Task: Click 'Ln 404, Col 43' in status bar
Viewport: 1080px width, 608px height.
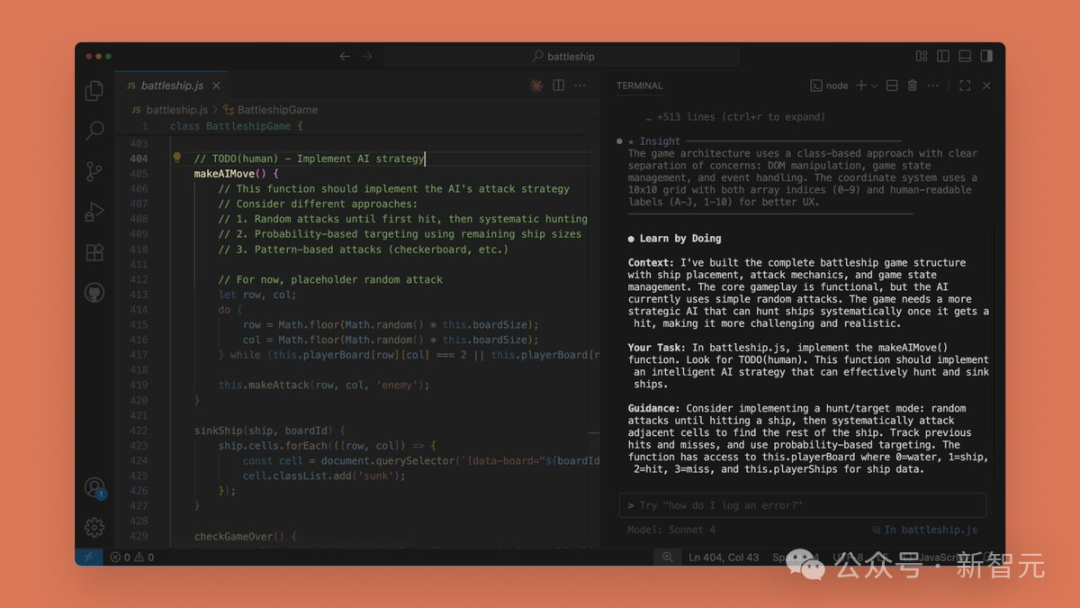Action: tap(723, 557)
